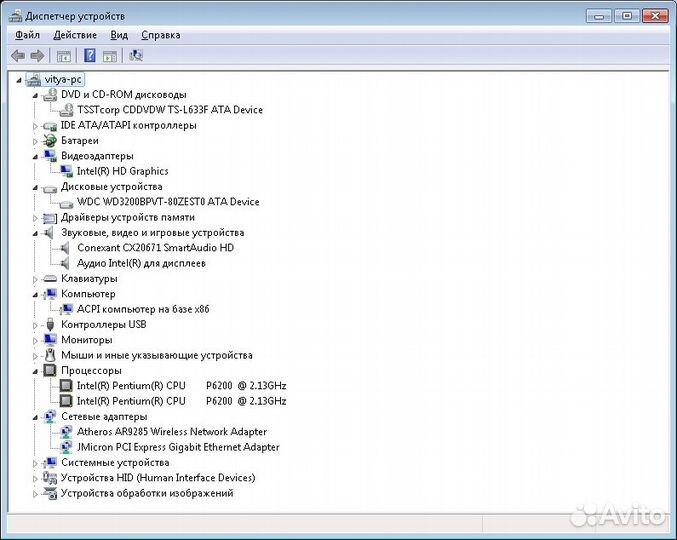
Task: Click the Forward arrow toolbar icon
Action: click(x=38, y=56)
